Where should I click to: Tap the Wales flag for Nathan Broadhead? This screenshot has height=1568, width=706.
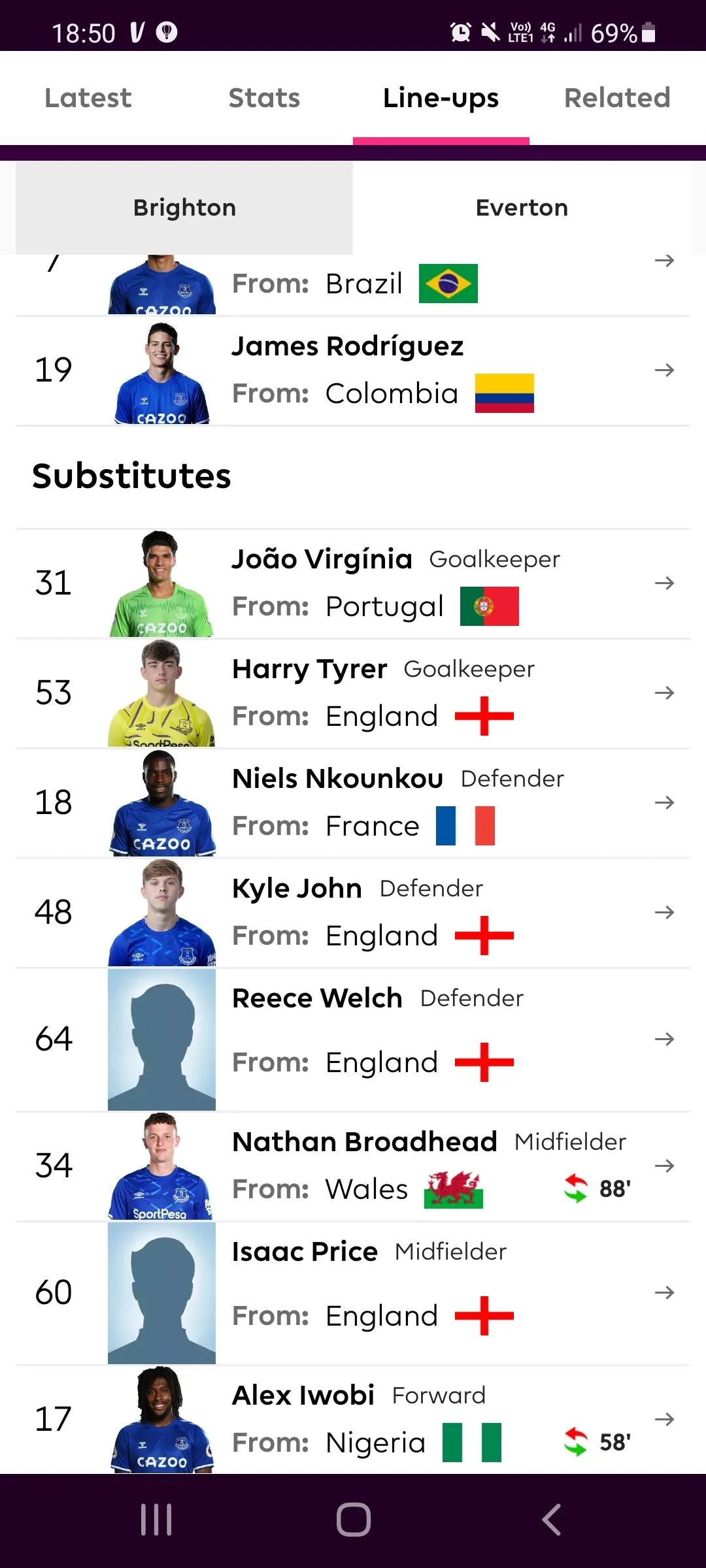click(x=453, y=1189)
